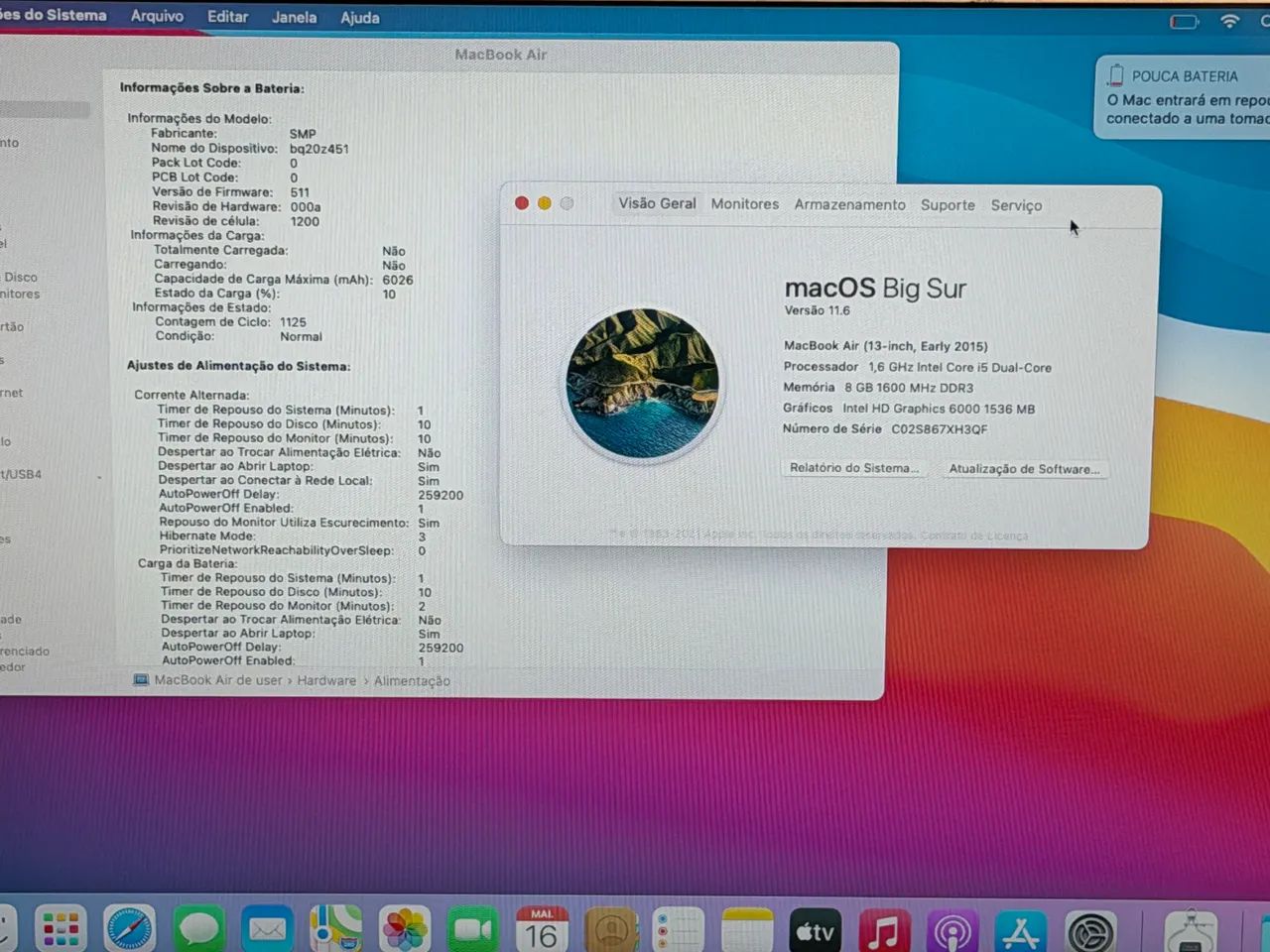Image resolution: width=1270 pixels, height=952 pixels.
Task: Launch Apple TV from the Dock
Action: click(x=816, y=929)
